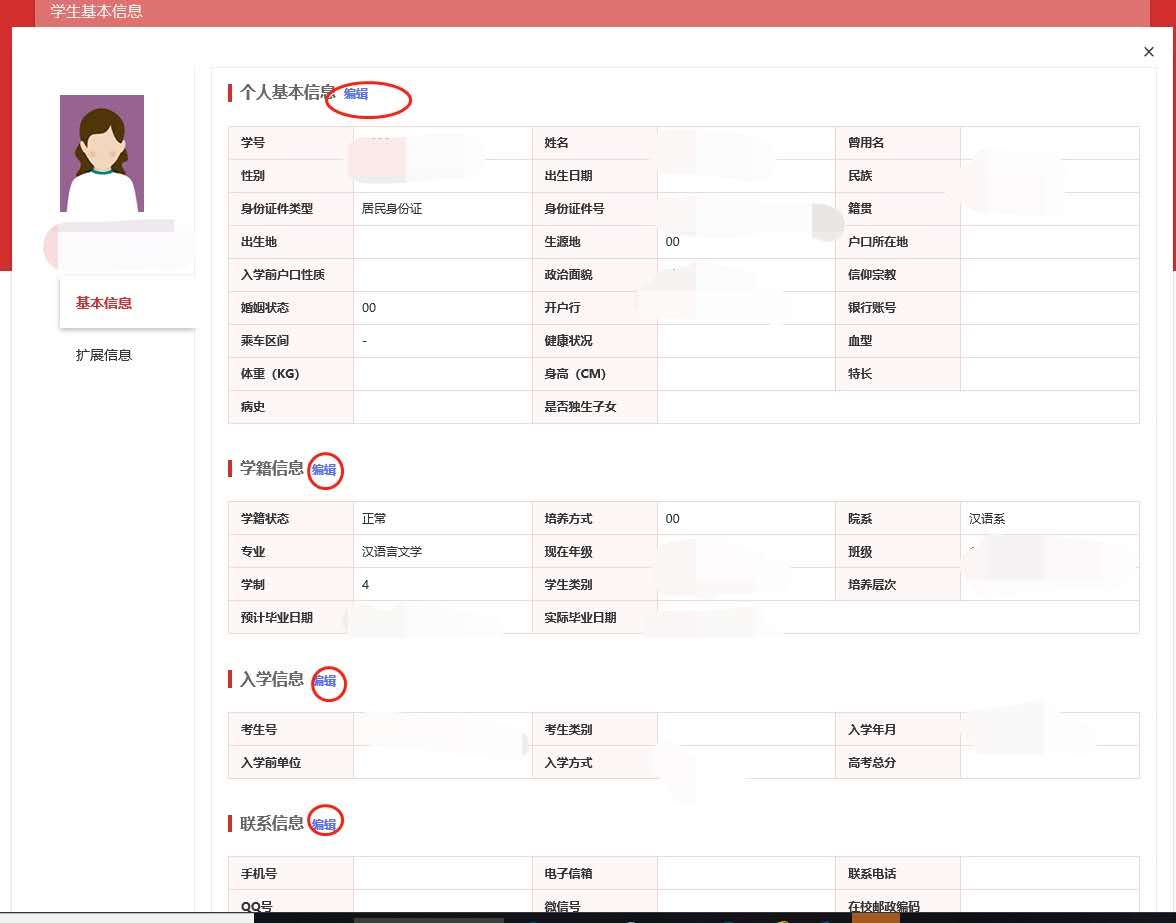Switch to the 基本信息 sidebar tab
The image size is (1176, 923).
point(104,303)
